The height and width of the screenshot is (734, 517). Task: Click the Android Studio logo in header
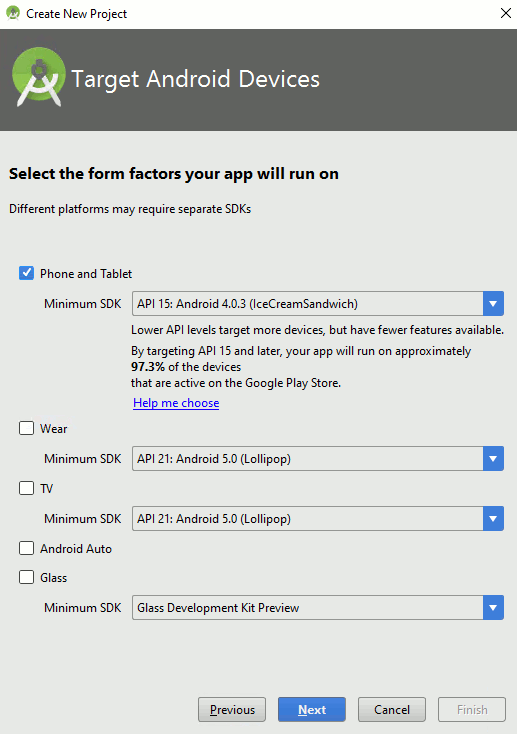(39, 77)
